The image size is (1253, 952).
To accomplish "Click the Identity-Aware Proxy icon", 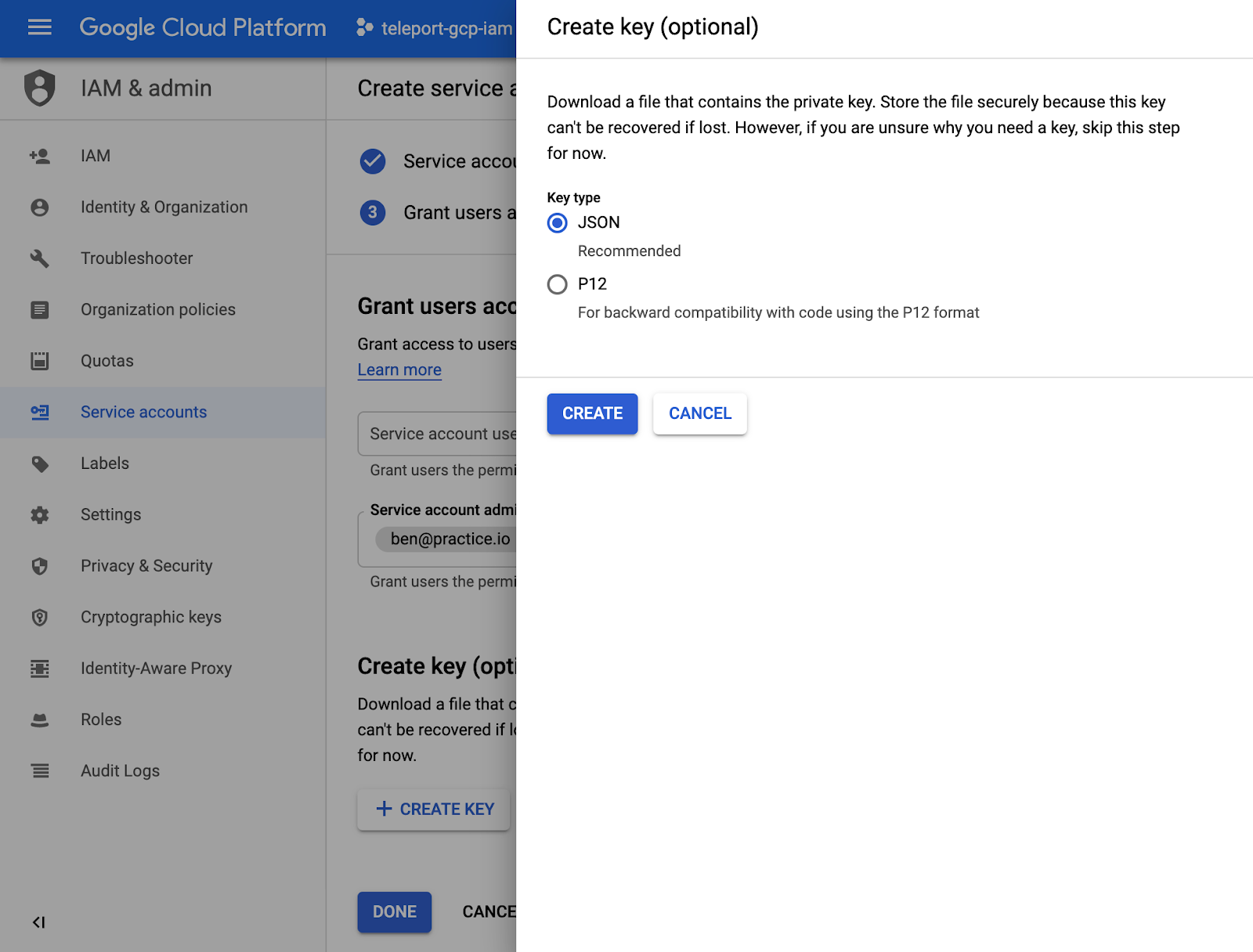I will (x=40, y=669).
